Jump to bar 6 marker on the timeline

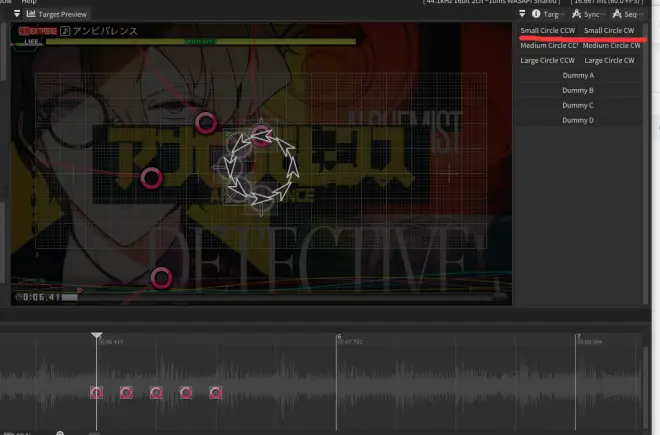point(339,336)
